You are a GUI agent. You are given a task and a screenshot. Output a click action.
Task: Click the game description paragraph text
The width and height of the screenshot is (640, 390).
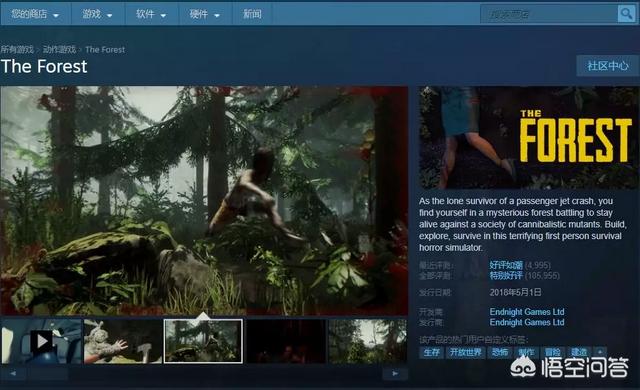[522, 224]
